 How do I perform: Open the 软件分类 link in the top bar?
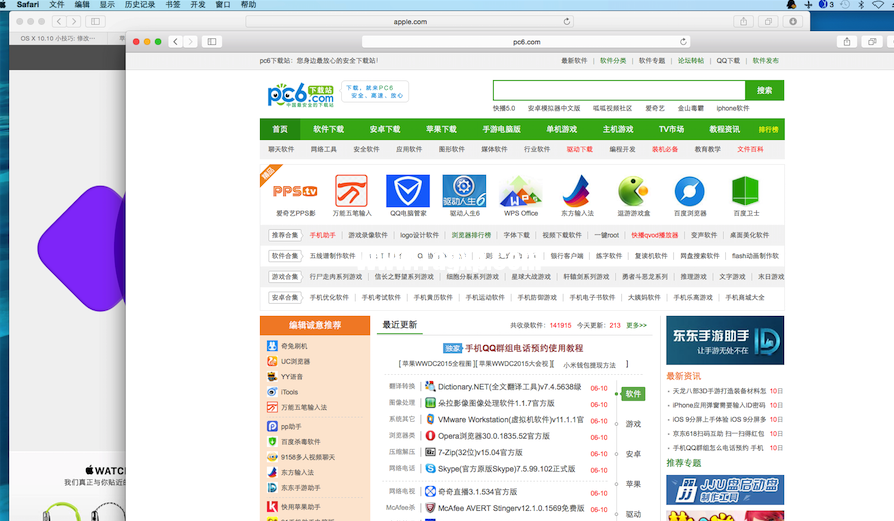pos(613,60)
